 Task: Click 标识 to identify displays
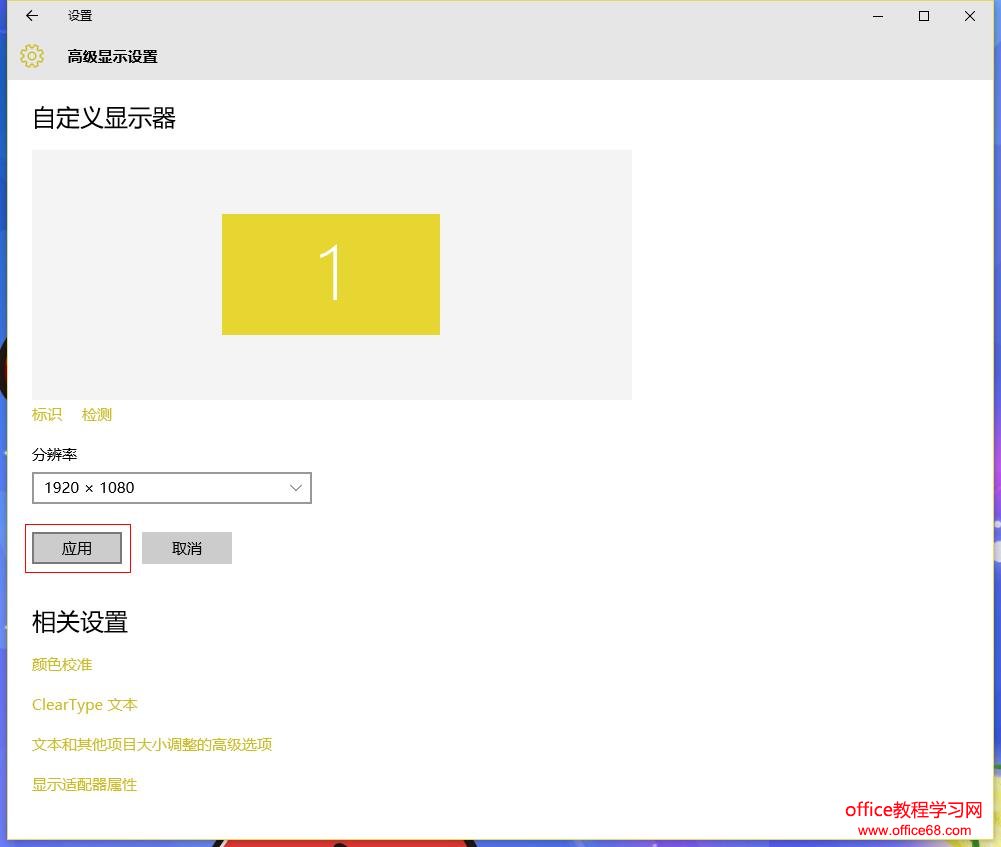coord(46,414)
